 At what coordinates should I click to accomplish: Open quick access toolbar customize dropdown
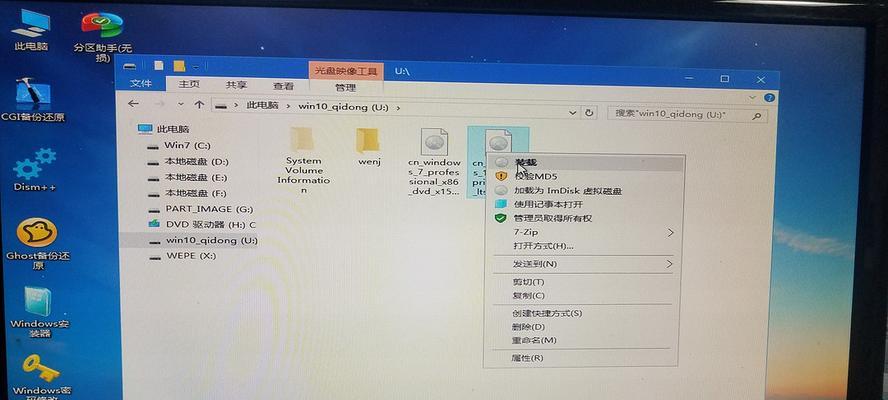click(196, 67)
